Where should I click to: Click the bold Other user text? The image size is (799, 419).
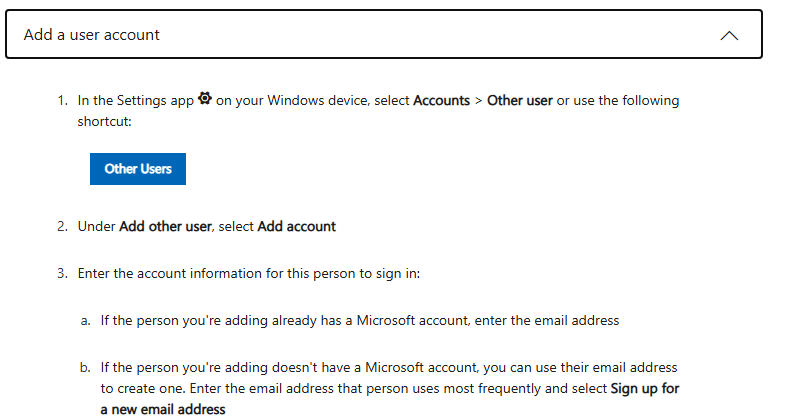(x=520, y=100)
